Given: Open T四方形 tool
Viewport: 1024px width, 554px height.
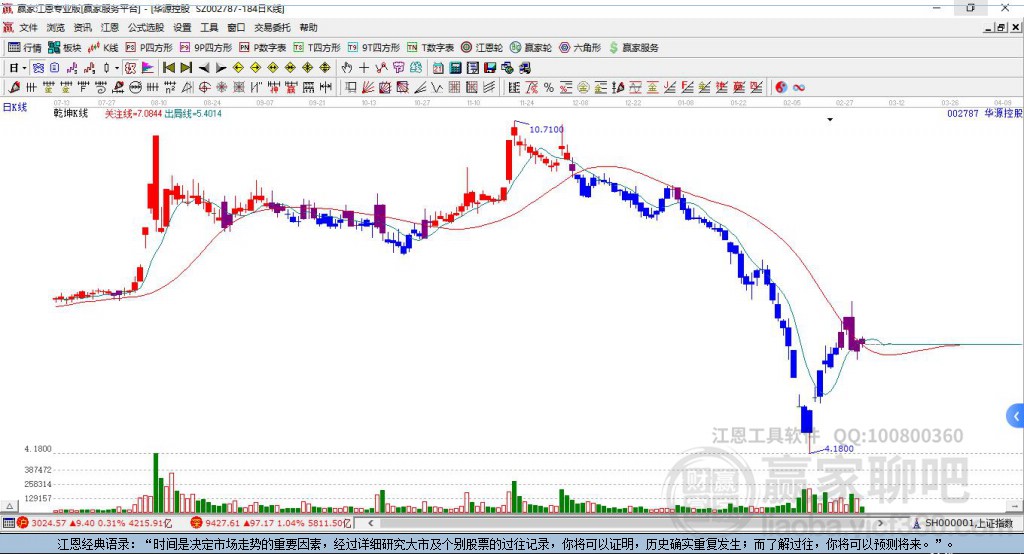Looking at the screenshot, I should pos(317,48).
